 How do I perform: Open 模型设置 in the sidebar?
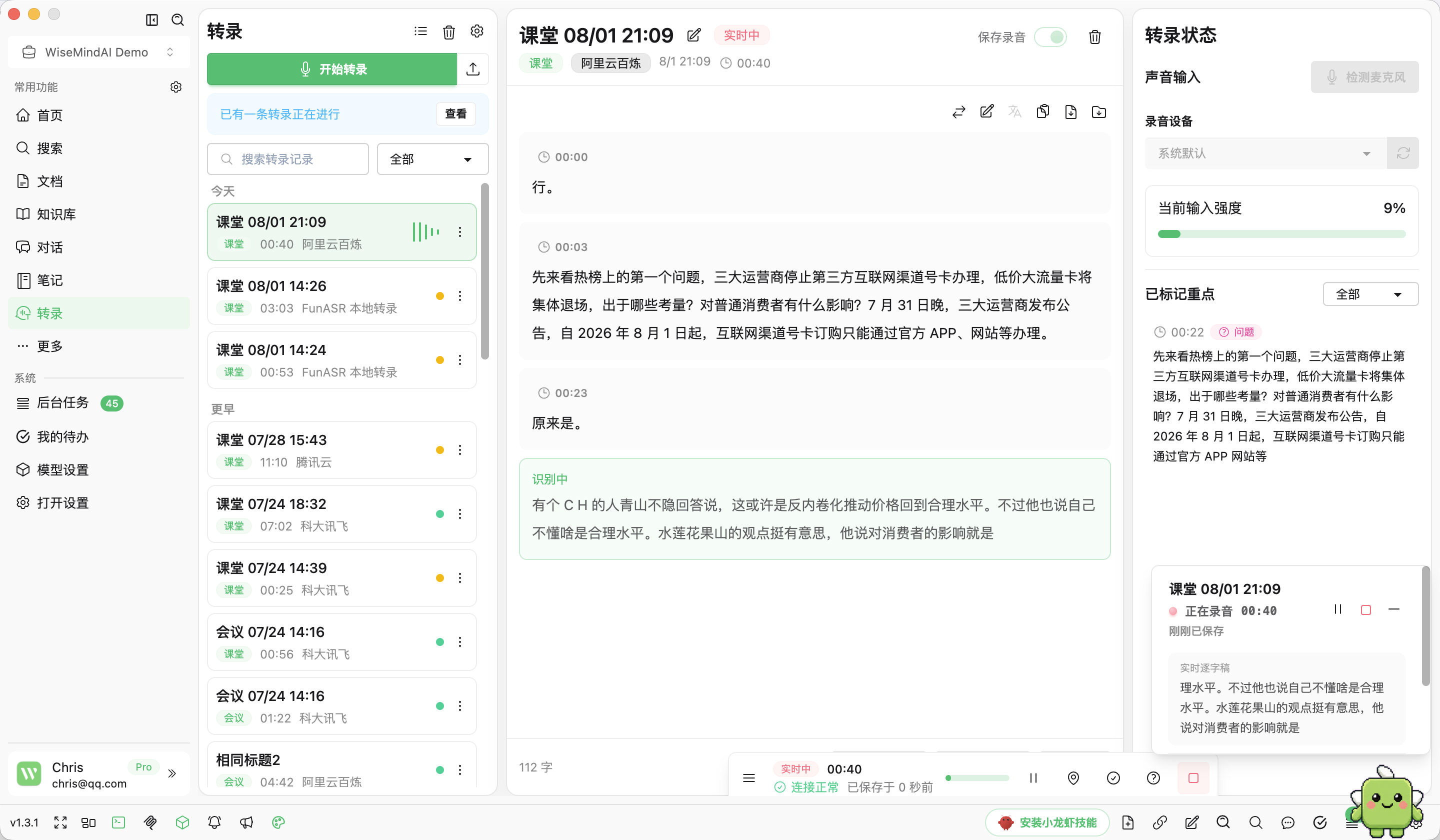click(99, 469)
